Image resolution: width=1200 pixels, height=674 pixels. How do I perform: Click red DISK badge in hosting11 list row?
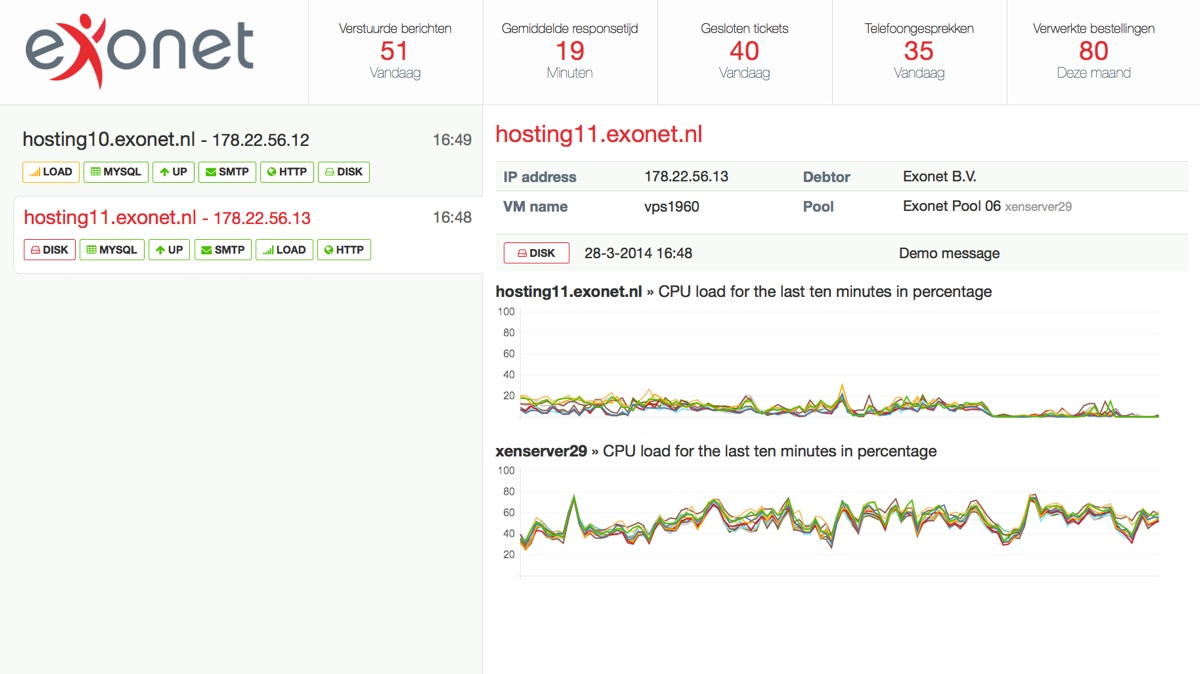click(50, 250)
